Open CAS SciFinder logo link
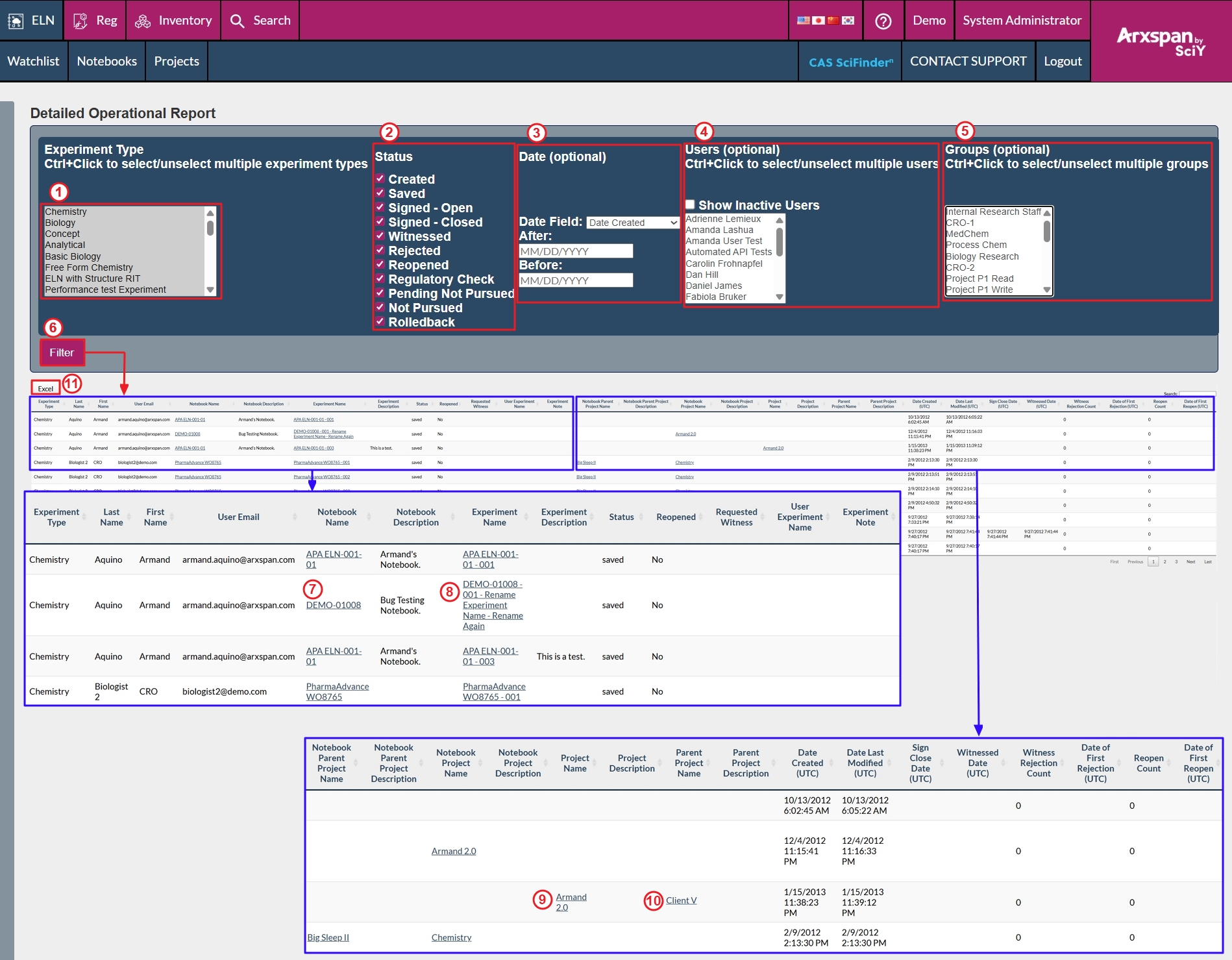This screenshot has height=960, width=1232. [x=850, y=62]
